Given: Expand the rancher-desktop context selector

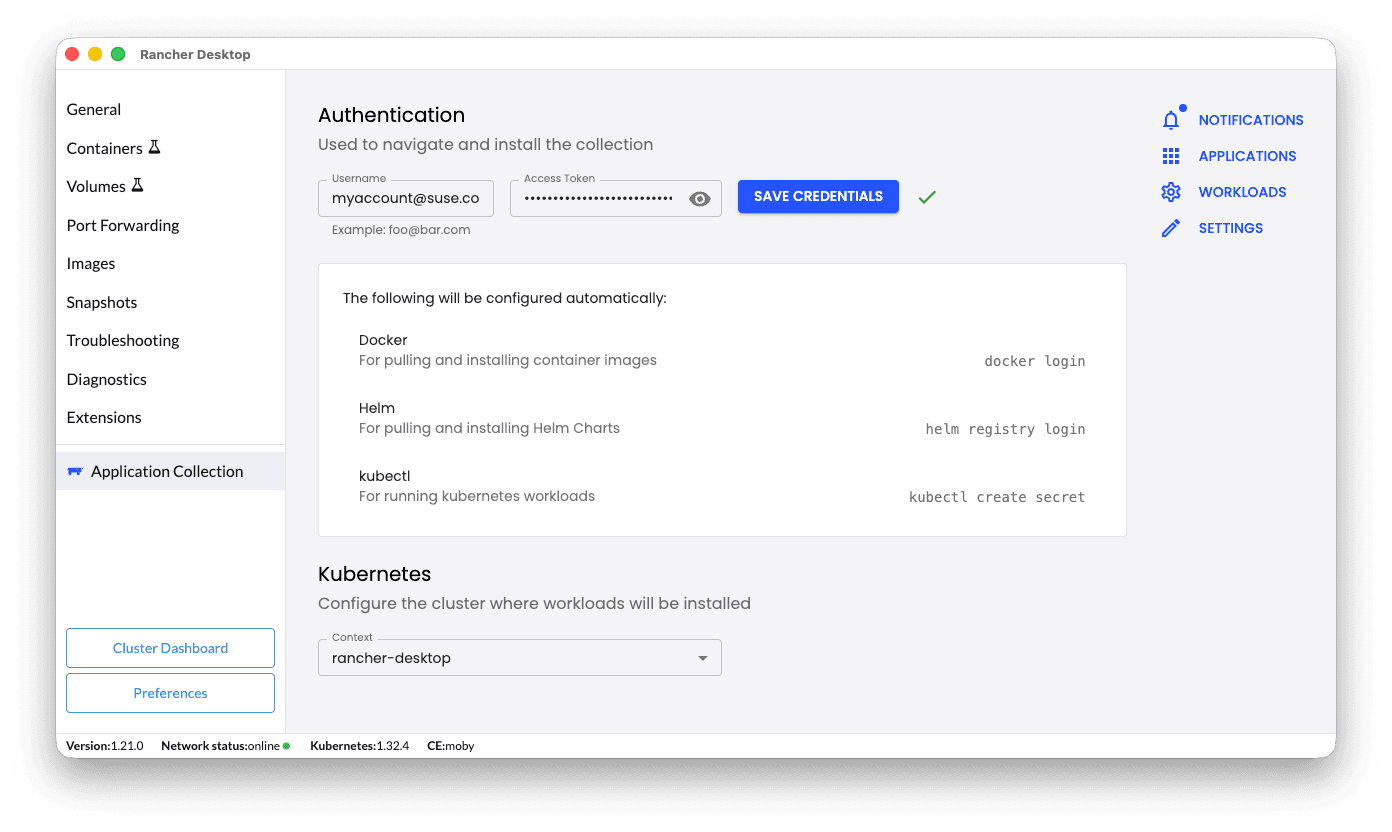Looking at the screenshot, I should (x=519, y=657).
